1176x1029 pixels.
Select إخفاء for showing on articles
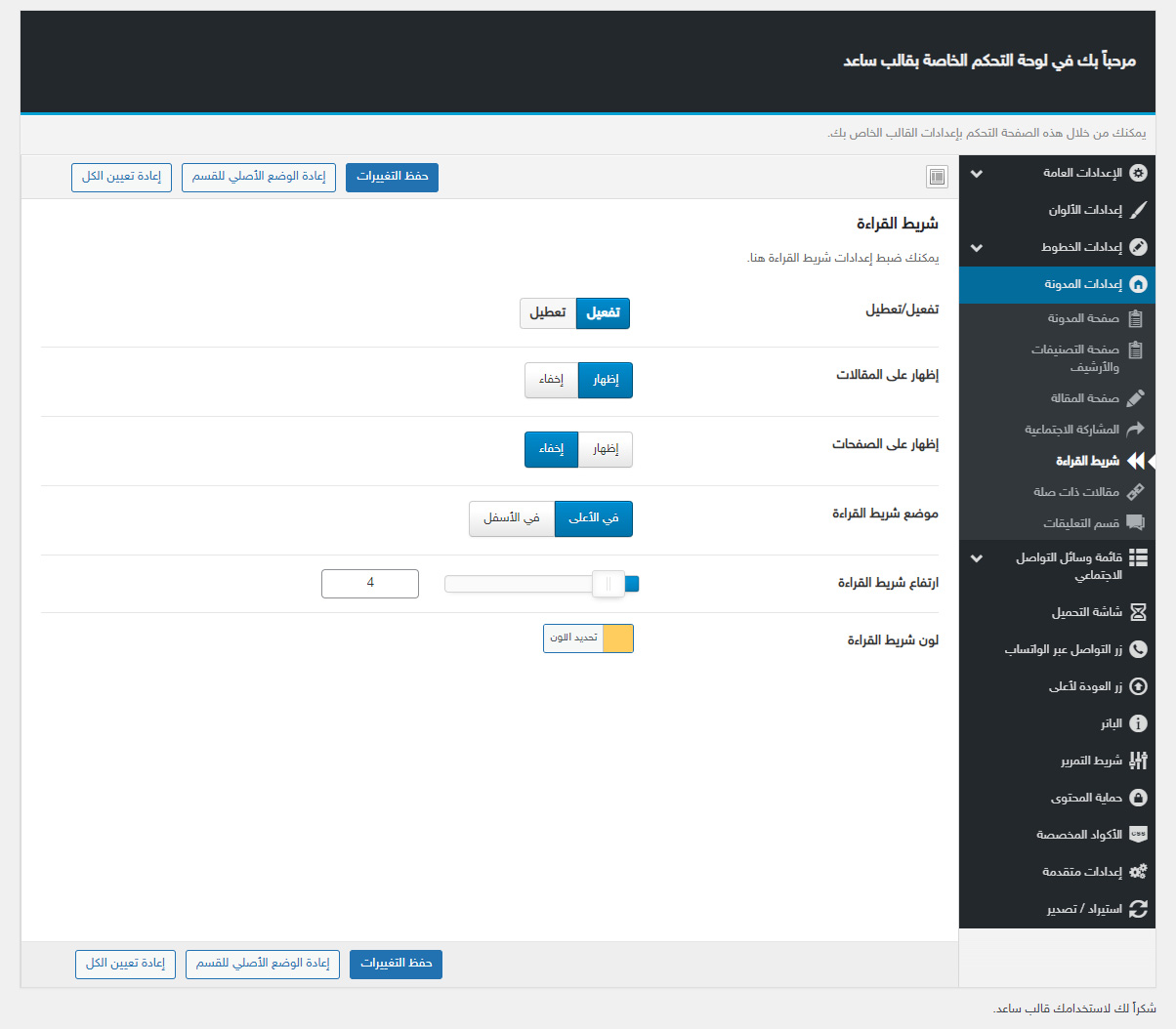[x=552, y=380]
